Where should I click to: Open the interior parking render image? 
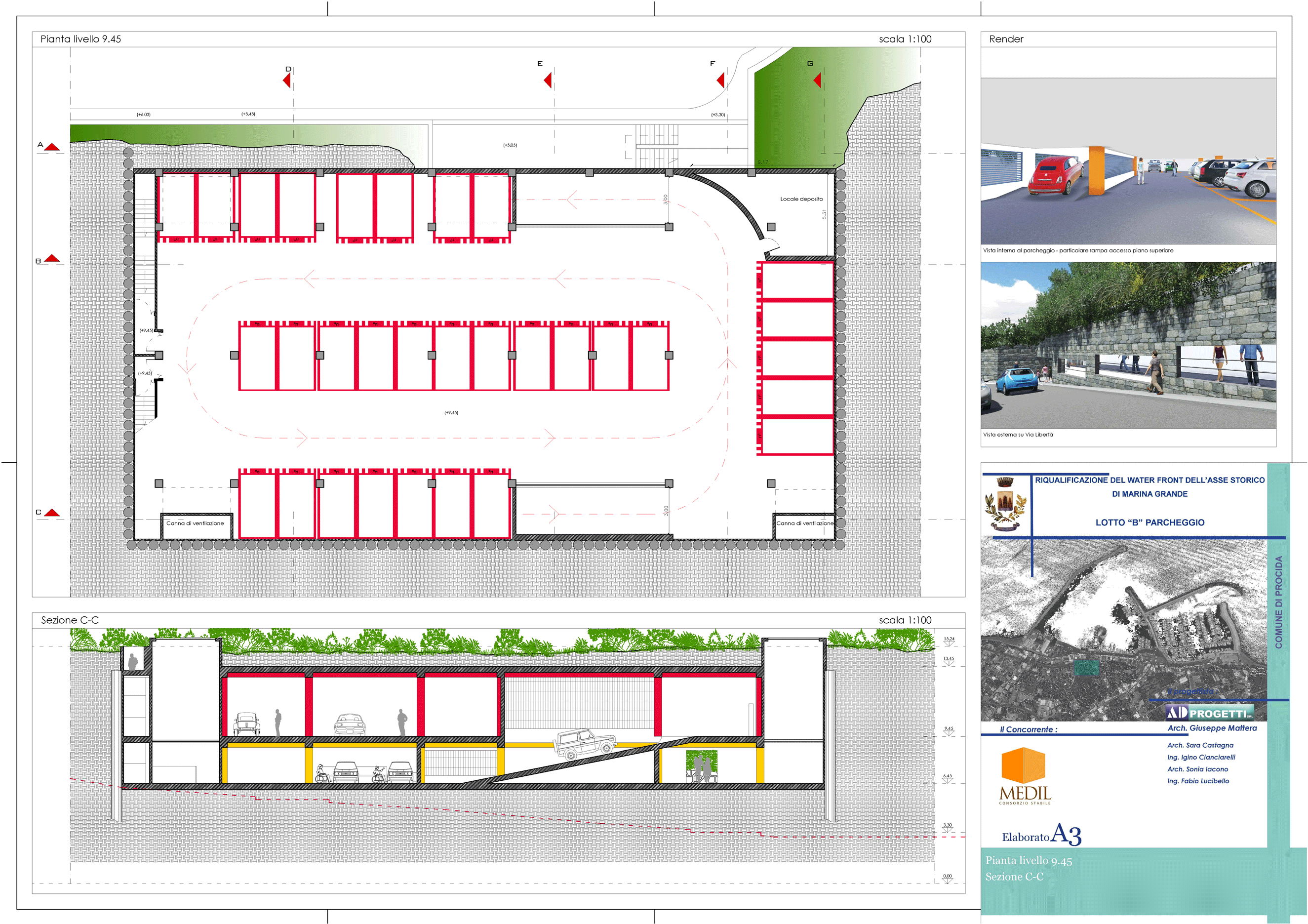pos(1128,161)
